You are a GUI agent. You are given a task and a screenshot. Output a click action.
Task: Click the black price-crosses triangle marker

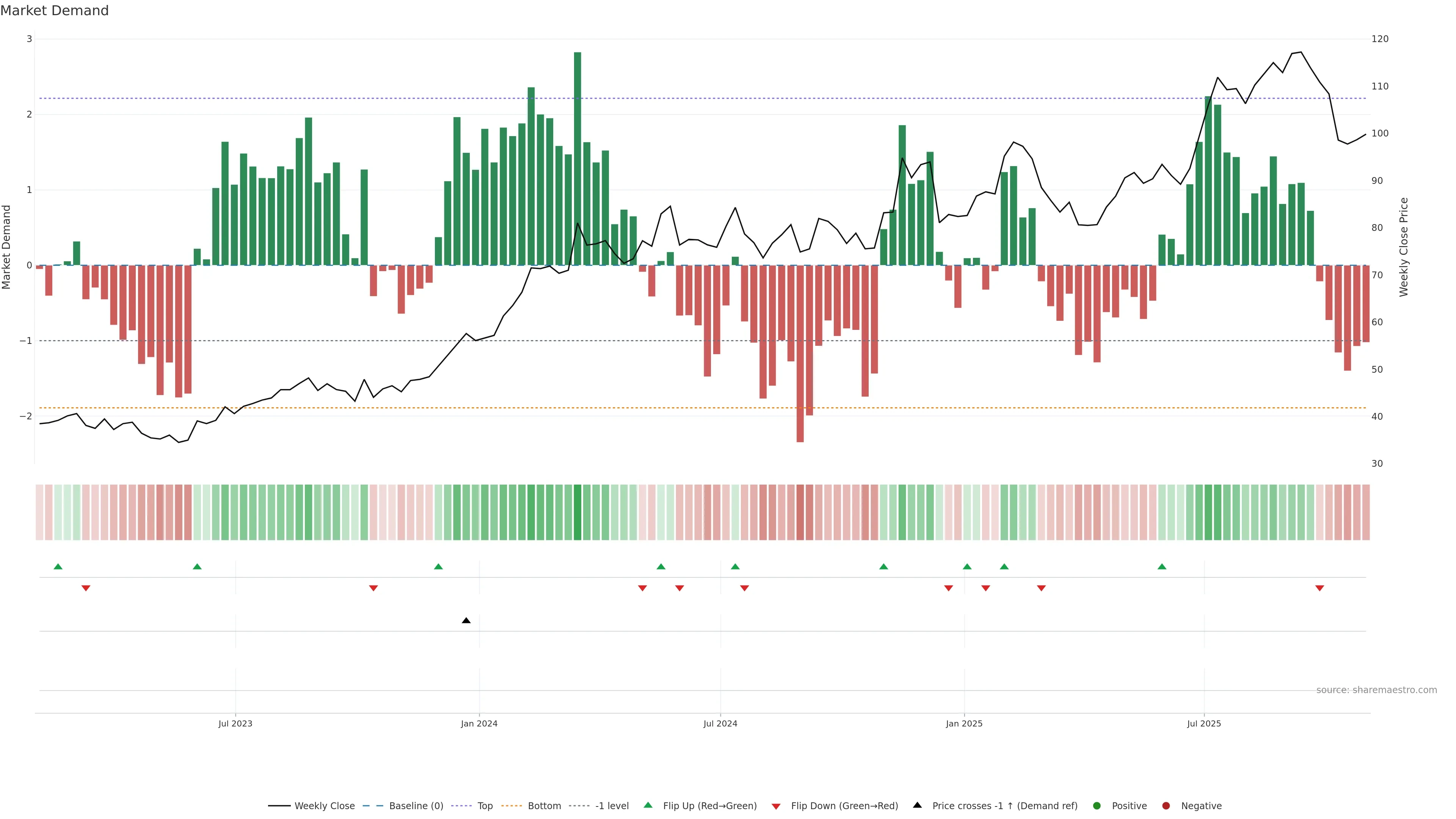coord(466,621)
